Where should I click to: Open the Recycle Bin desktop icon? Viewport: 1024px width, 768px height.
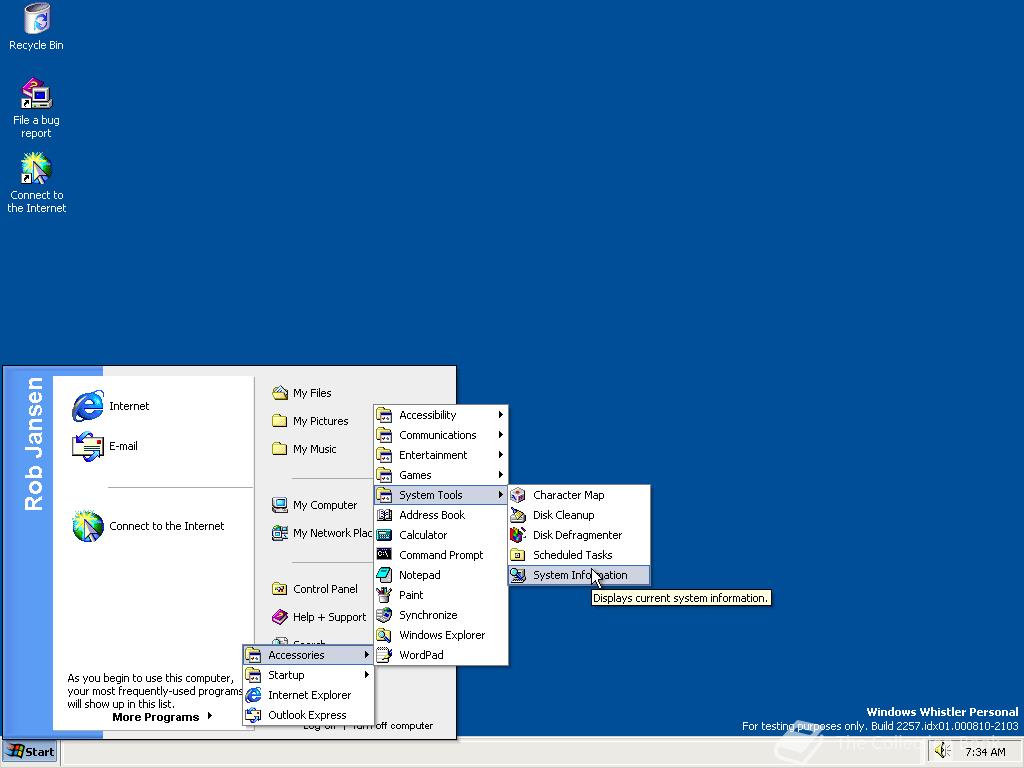pyautogui.click(x=36, y=26)
